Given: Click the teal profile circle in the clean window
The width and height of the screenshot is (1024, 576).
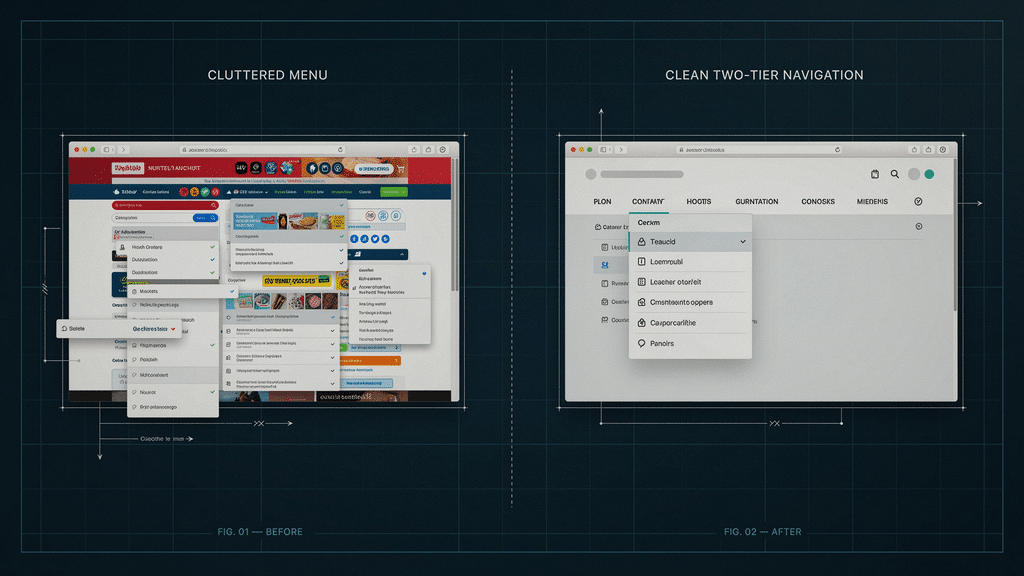Looking at the screenshot, I should (x=929, y=174).
